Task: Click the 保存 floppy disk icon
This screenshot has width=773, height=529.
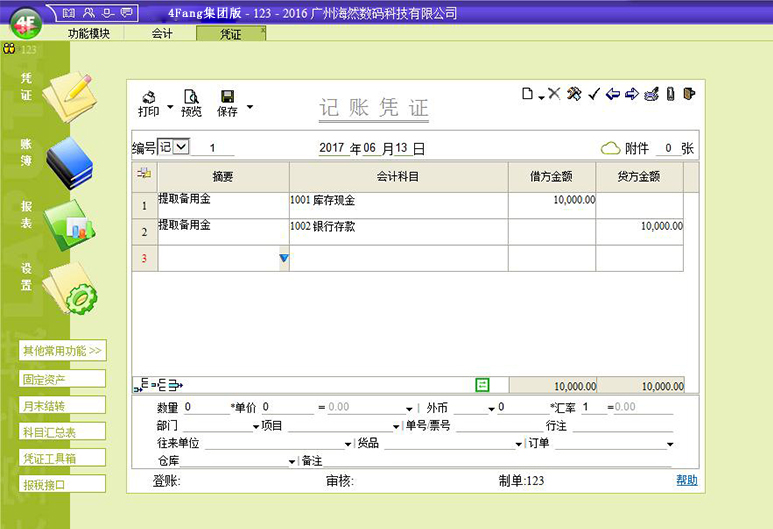Action: coord(227,98)
